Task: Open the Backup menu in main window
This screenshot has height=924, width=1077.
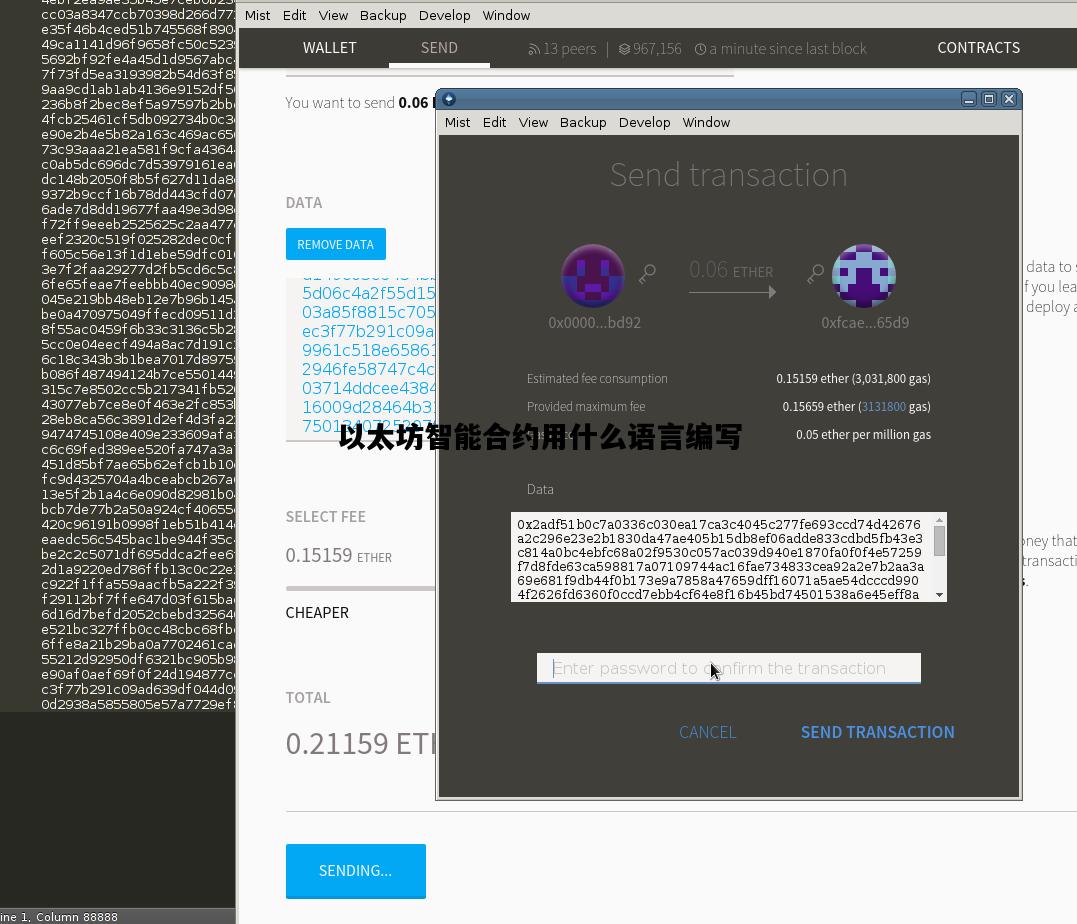Action: pyautogui.click(x=383, y=15)
